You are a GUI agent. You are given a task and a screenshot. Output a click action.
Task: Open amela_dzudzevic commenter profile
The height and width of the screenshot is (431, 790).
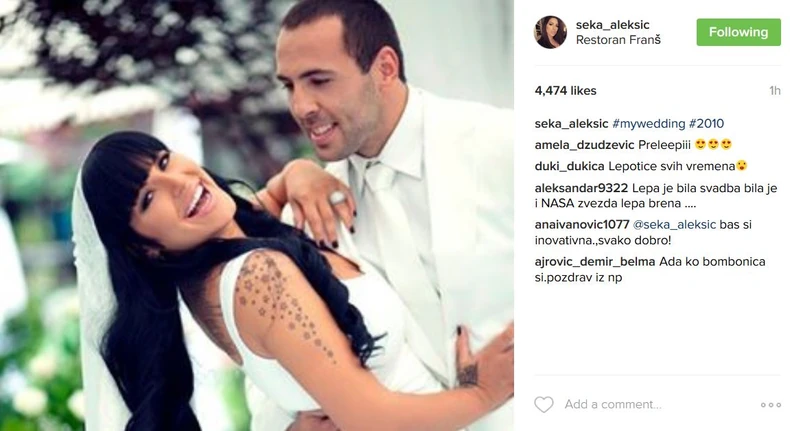tap(584, 145)
